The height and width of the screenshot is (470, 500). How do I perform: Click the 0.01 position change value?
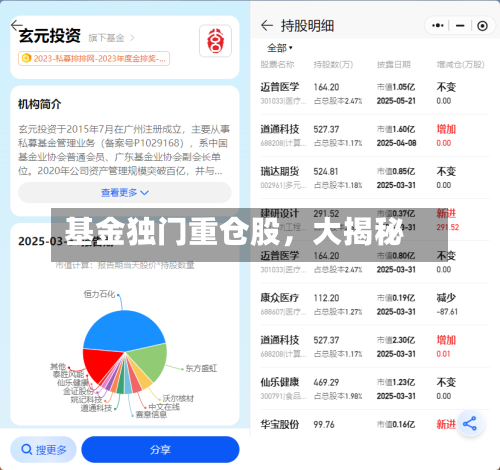click(443, 354)
